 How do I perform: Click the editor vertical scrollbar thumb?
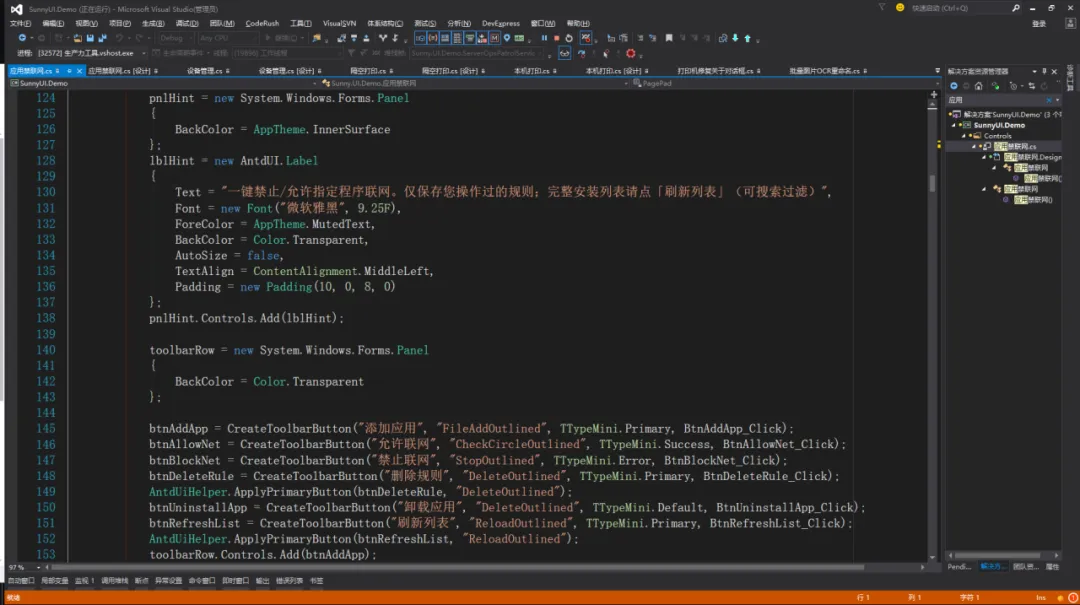933,183
